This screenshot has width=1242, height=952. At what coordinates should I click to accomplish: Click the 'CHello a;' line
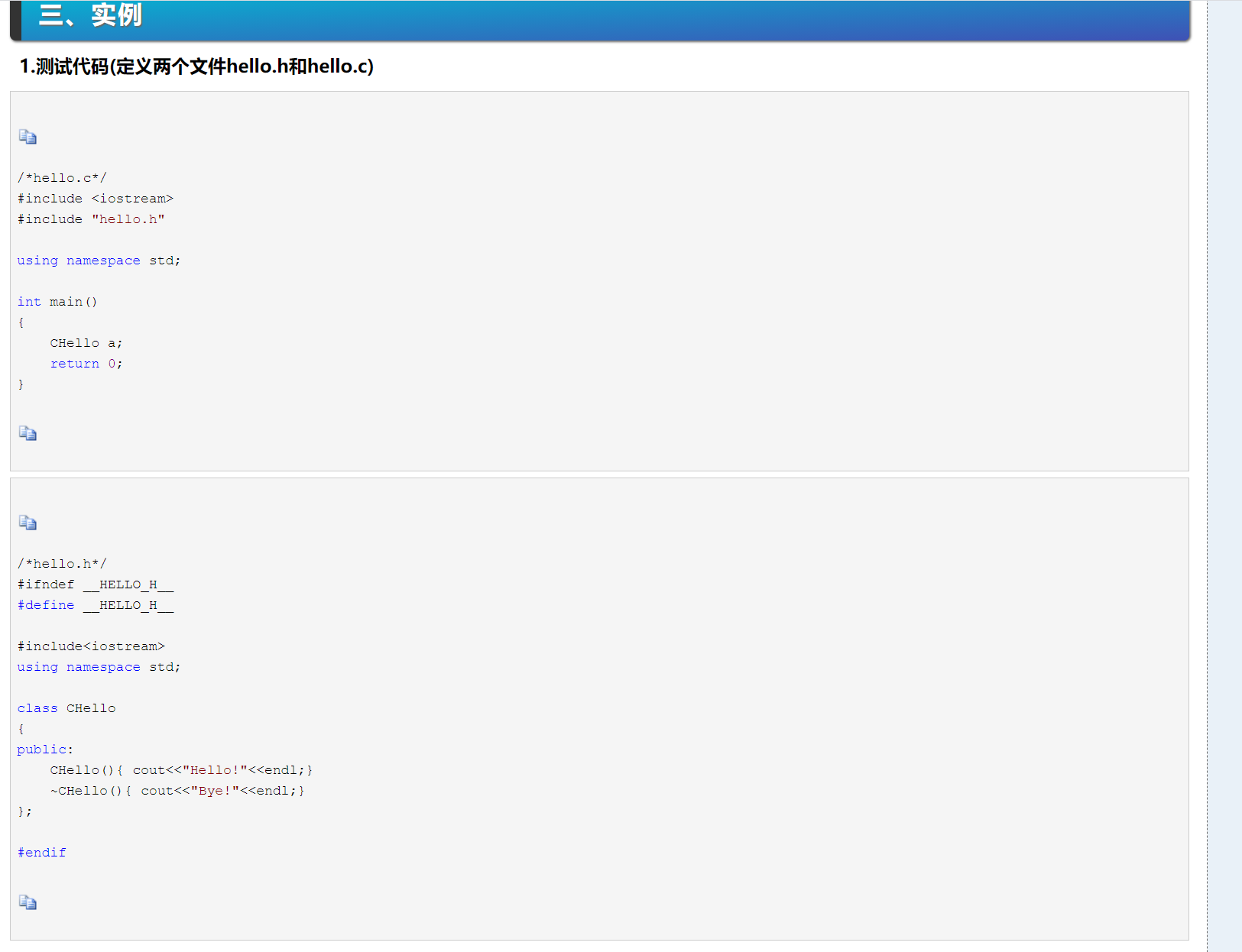tap(86, 343)
